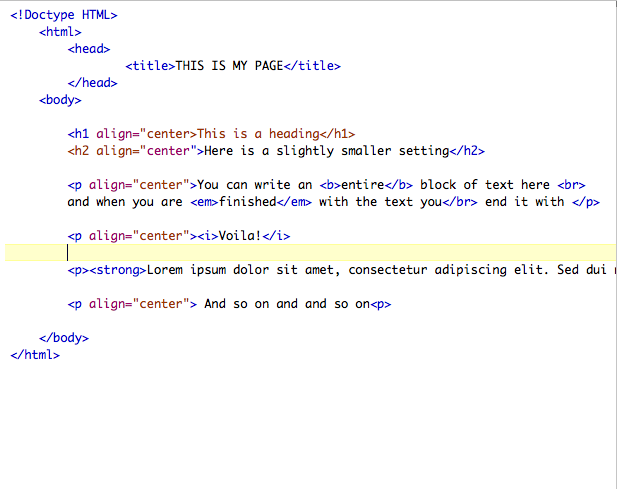The height and width of the screenshot is (489, 617).
Task: Click the closing </h2> tag
Action: 467,151
